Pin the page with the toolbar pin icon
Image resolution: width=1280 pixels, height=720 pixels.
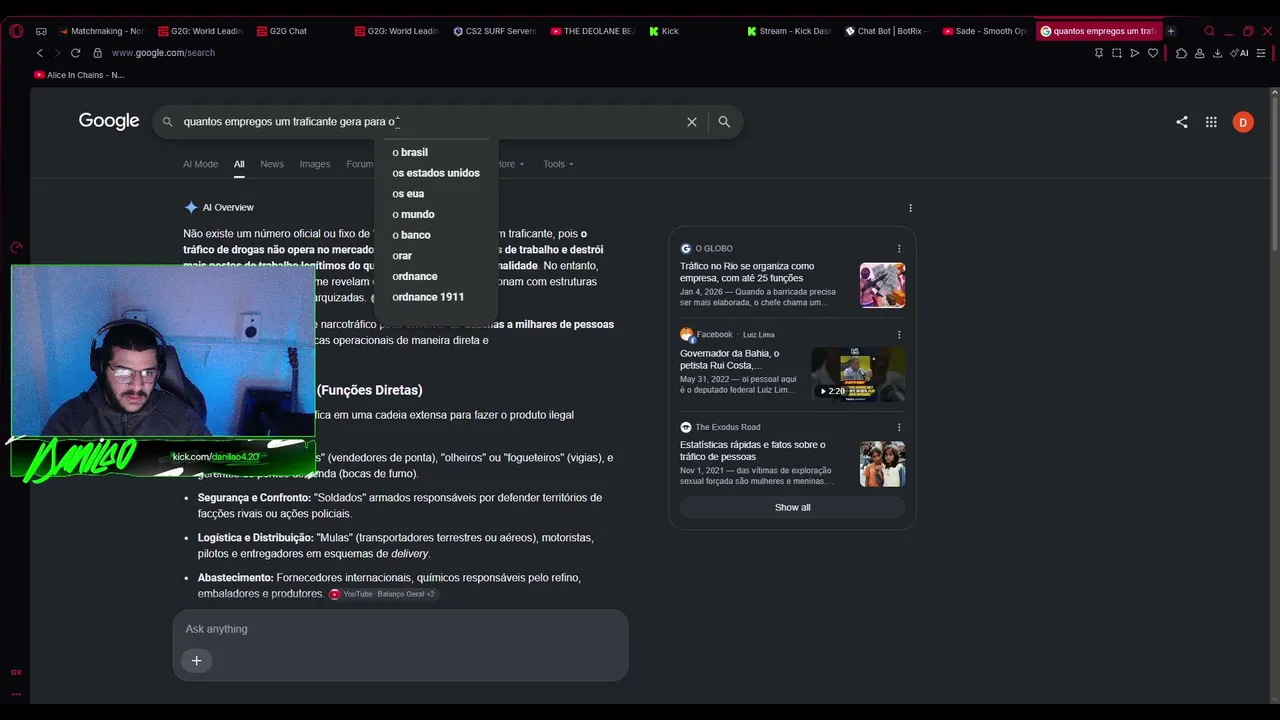coord(1099,53)
